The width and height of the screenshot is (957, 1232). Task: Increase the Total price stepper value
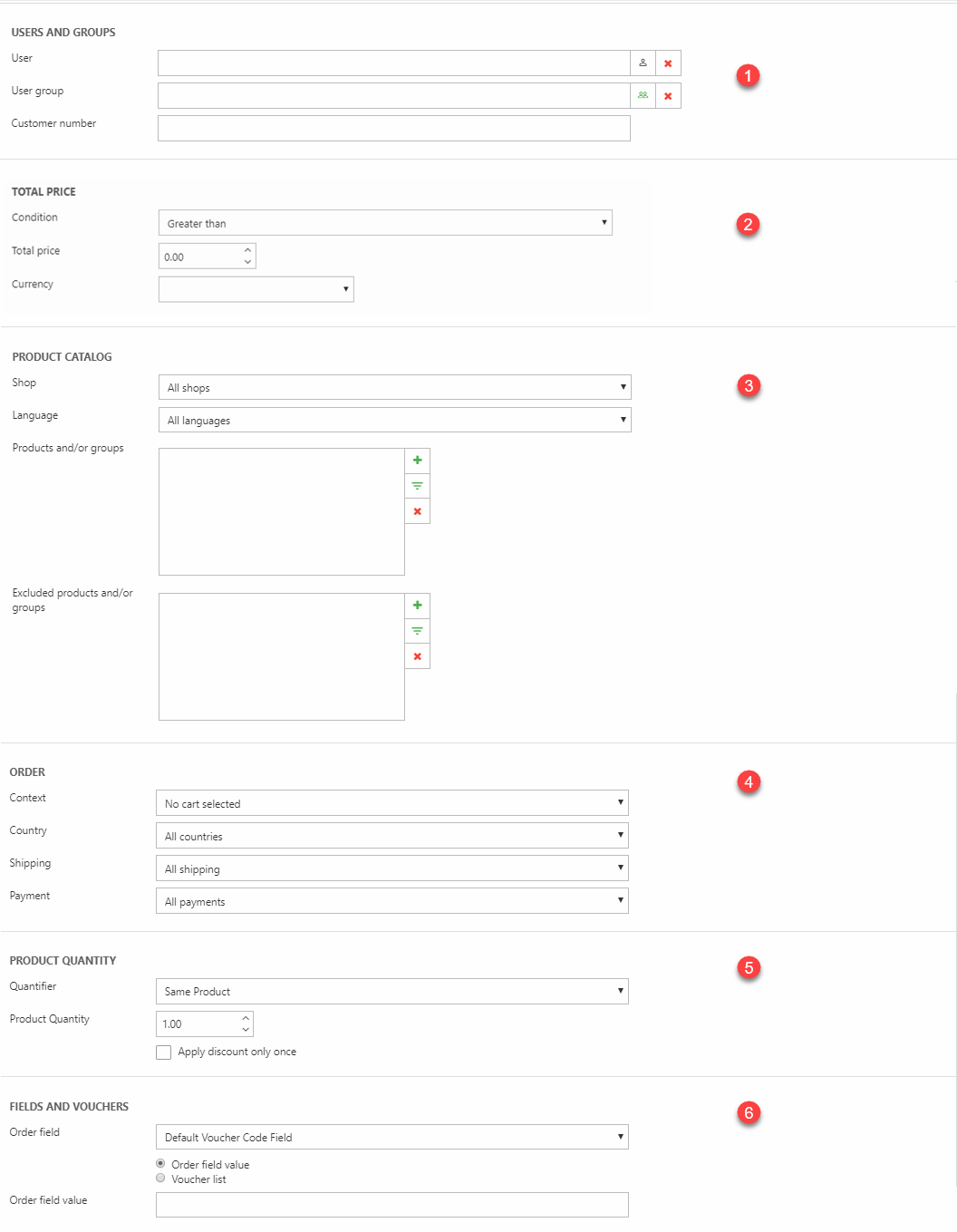tap(247, 250)
